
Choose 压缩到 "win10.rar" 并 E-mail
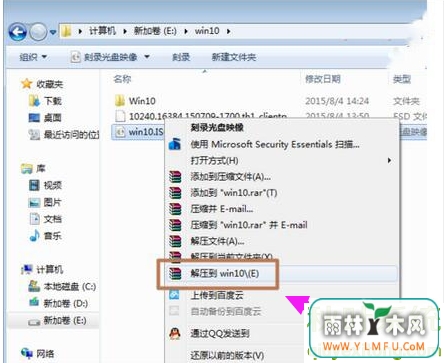(249, 225)
